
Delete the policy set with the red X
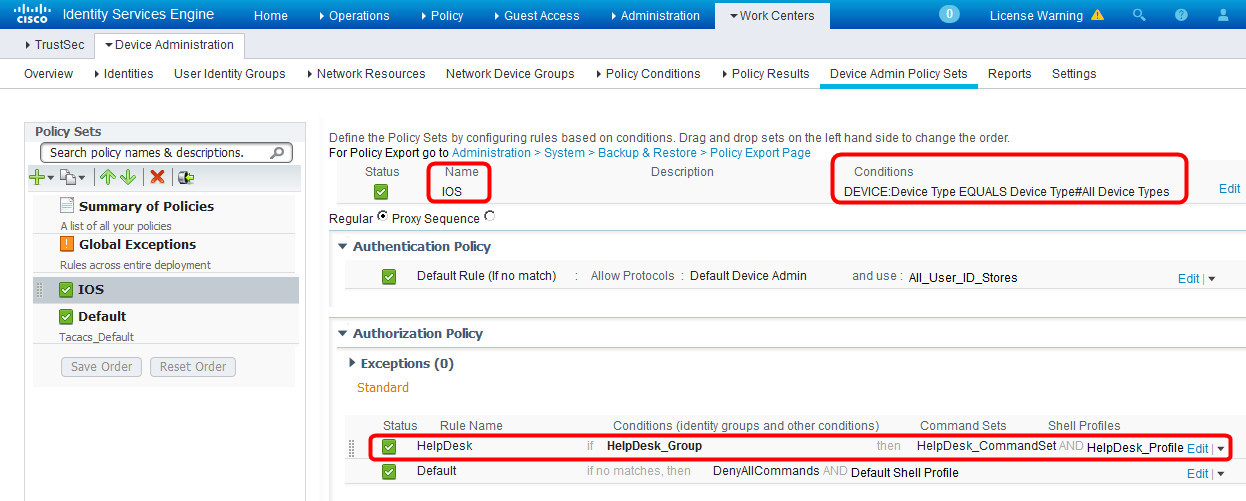click(x=157, y=177)
